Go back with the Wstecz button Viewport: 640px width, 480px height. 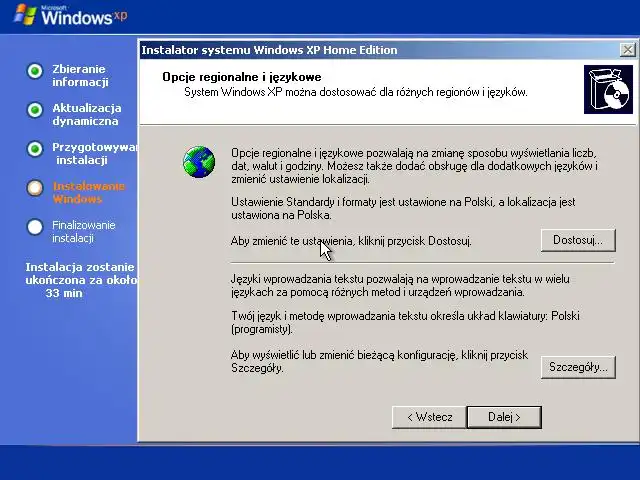coord(429,417)
